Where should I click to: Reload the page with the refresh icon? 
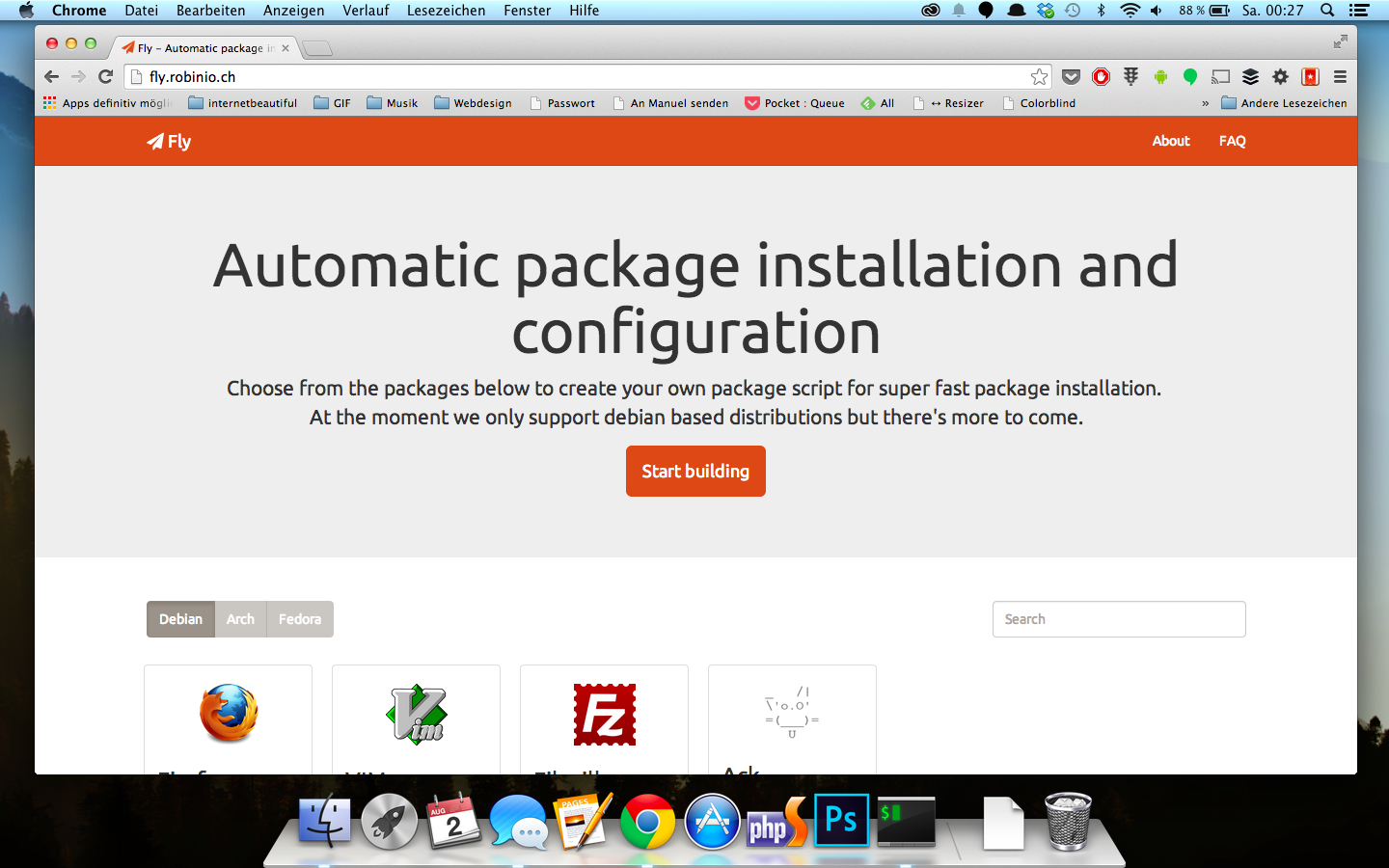106,77
